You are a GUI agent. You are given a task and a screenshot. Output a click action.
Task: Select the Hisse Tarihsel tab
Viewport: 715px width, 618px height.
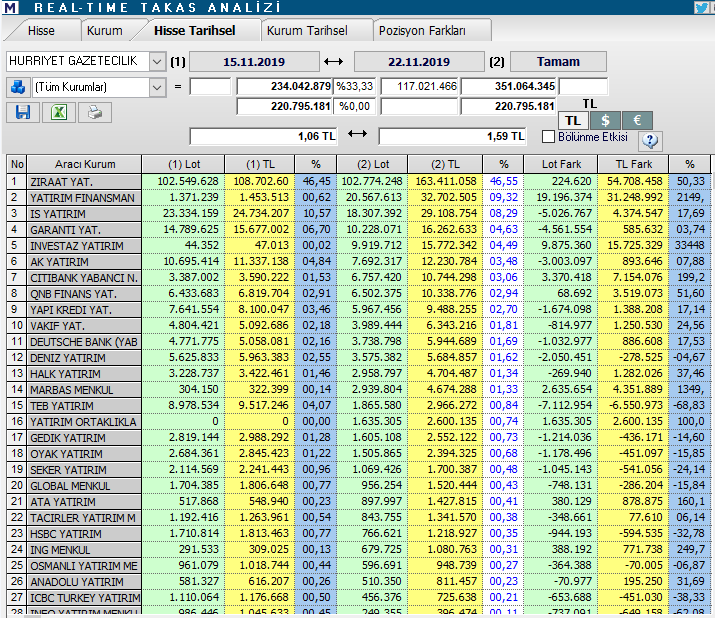195,31
